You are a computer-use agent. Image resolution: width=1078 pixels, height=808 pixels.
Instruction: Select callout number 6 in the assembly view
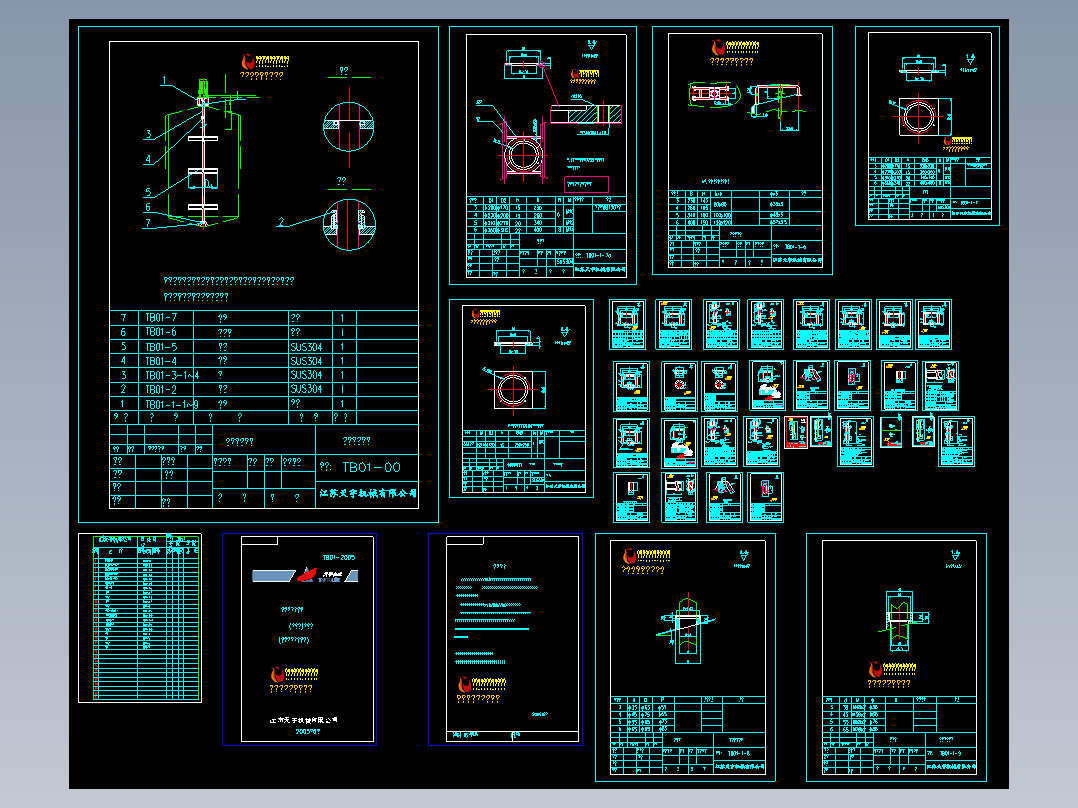click(x=148, y=207)
